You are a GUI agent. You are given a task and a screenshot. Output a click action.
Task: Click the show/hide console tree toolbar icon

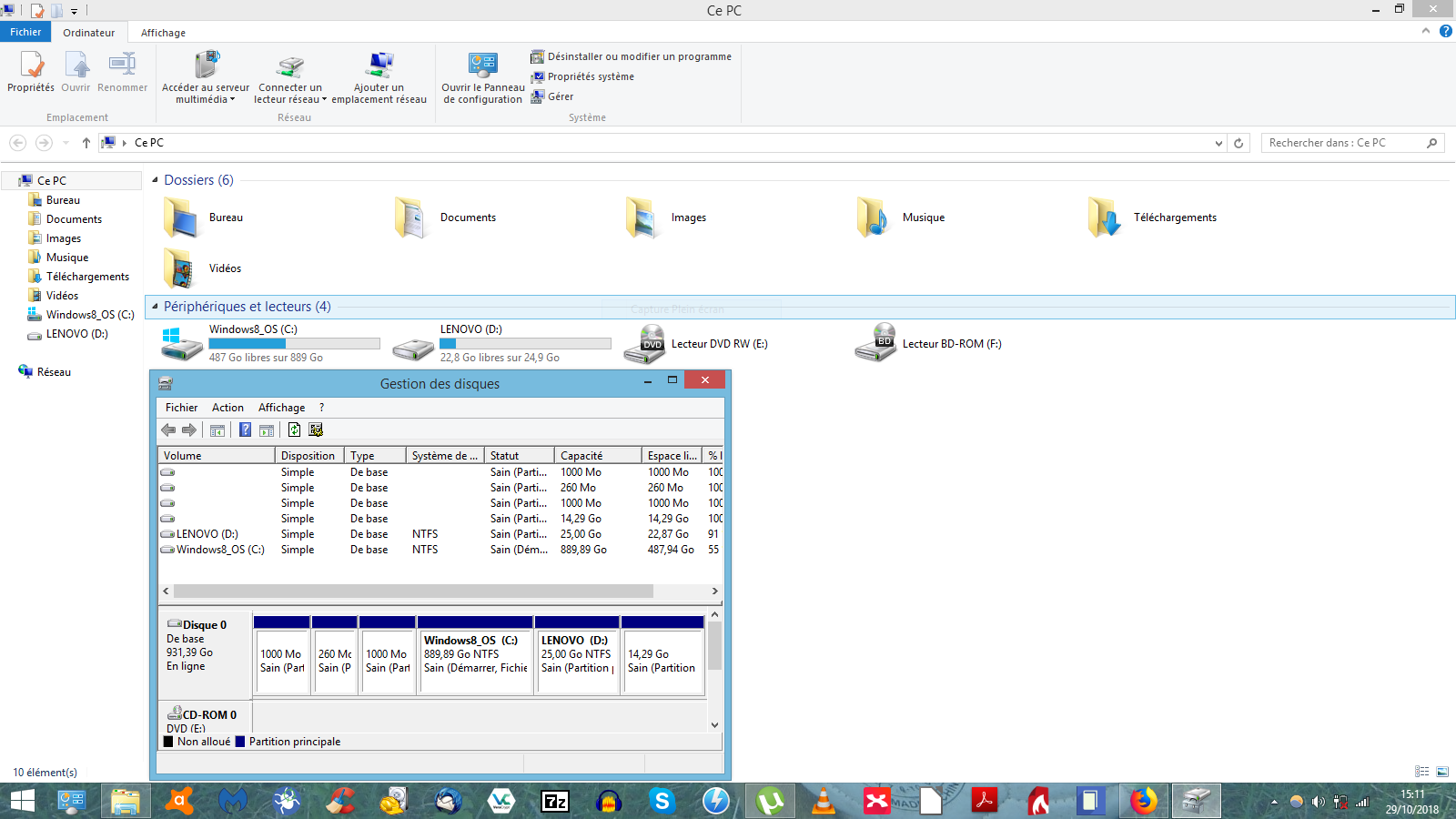click(217, 430)
